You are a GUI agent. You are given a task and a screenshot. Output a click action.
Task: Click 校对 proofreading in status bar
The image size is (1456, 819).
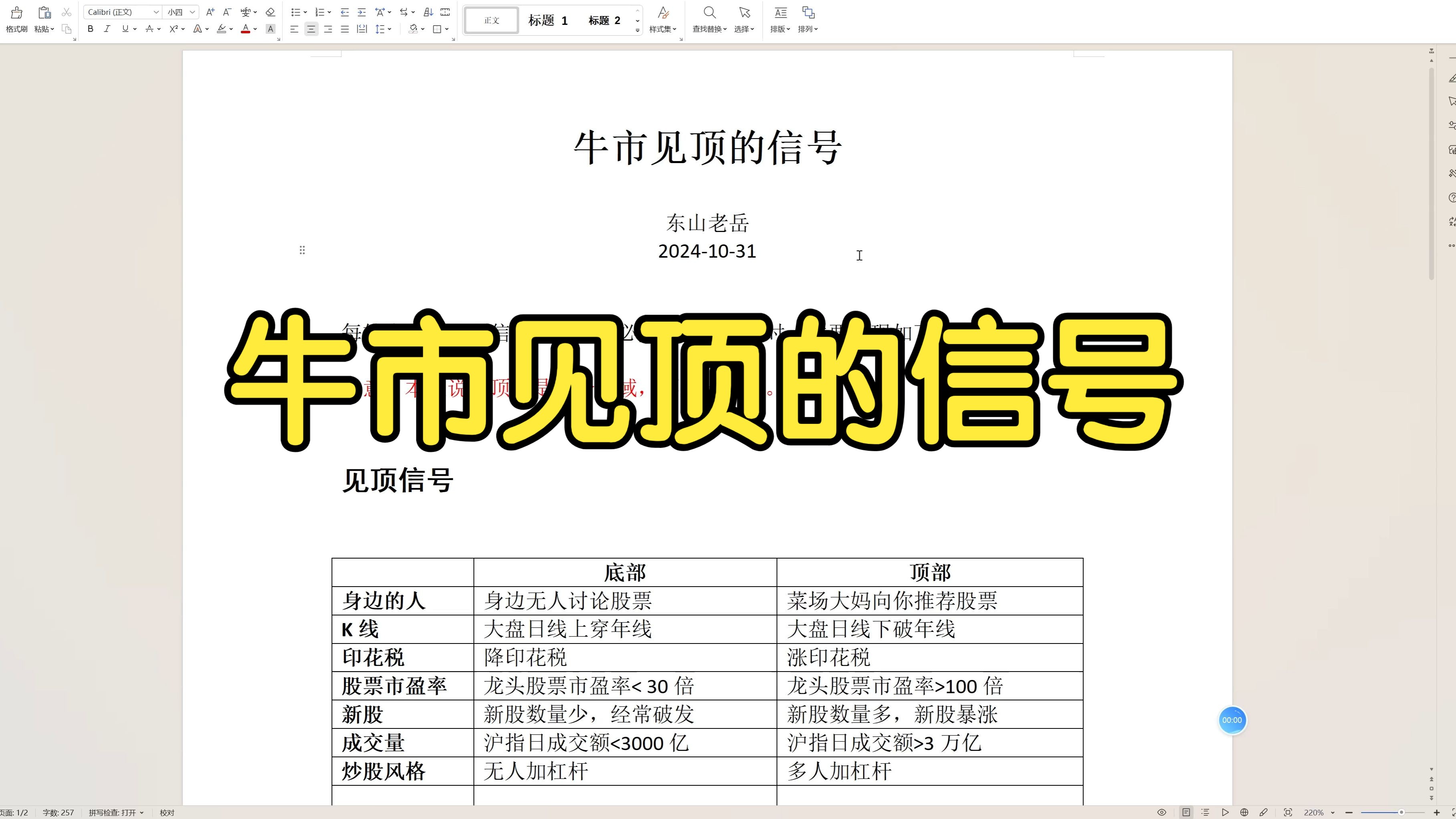coord(167,812)
